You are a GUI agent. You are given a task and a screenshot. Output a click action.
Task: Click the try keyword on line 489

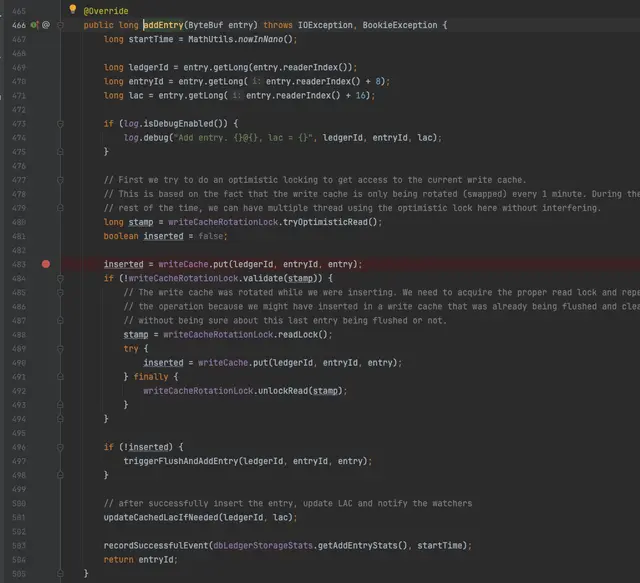point(131,349)
